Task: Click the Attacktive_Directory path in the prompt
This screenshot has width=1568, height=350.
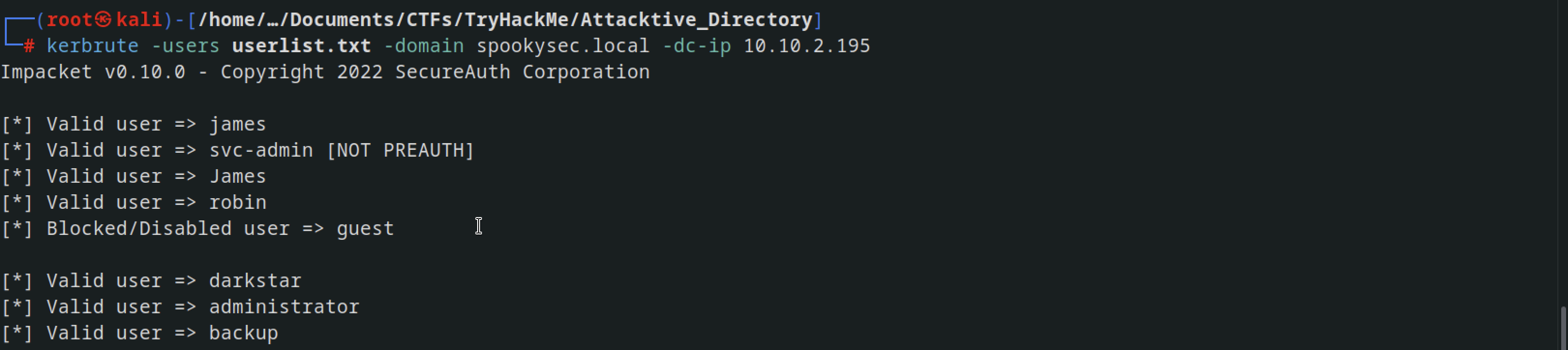Action: pyautogui.click(x=696, y=20)
